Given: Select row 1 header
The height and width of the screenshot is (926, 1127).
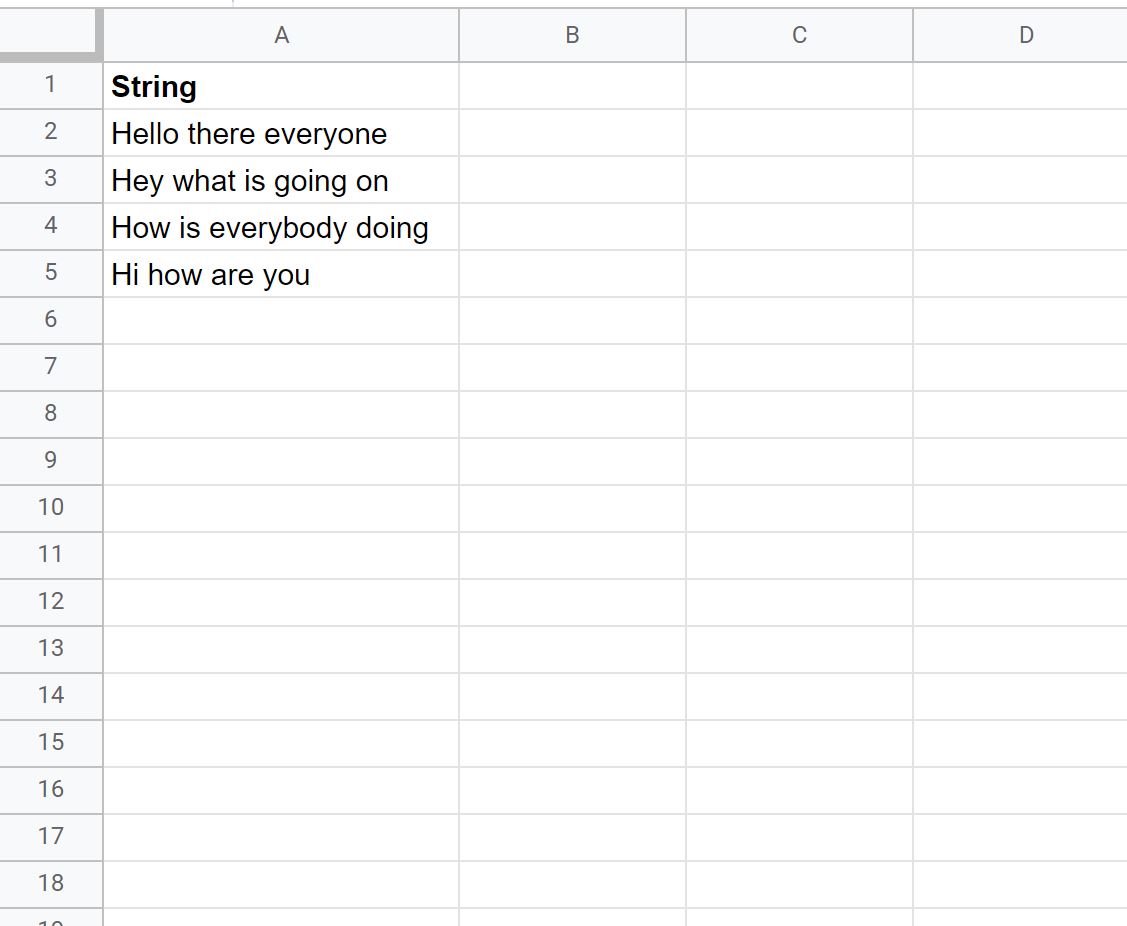Looking at the screenshot, I should click(50, 86).
